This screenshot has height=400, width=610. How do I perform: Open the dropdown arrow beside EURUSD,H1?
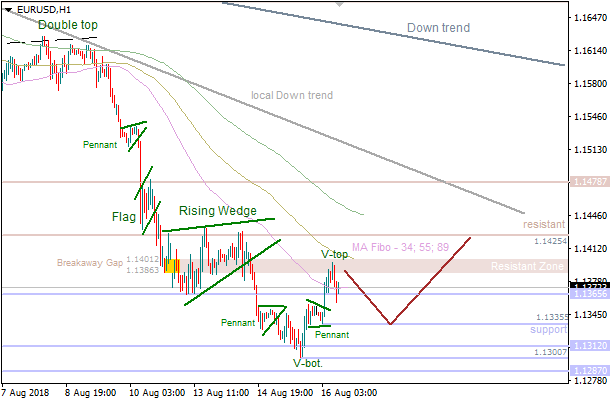point(8,9)
